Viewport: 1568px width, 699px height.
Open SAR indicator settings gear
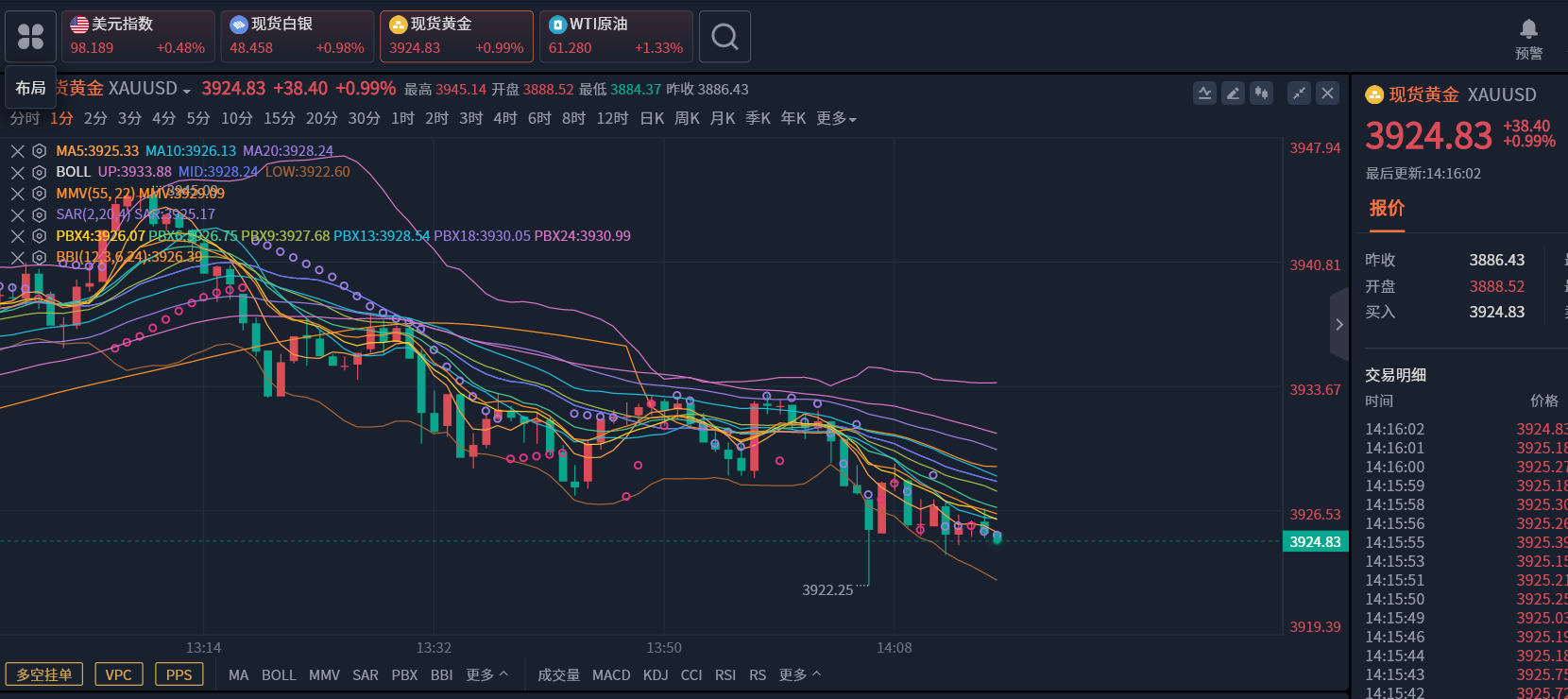39,214
